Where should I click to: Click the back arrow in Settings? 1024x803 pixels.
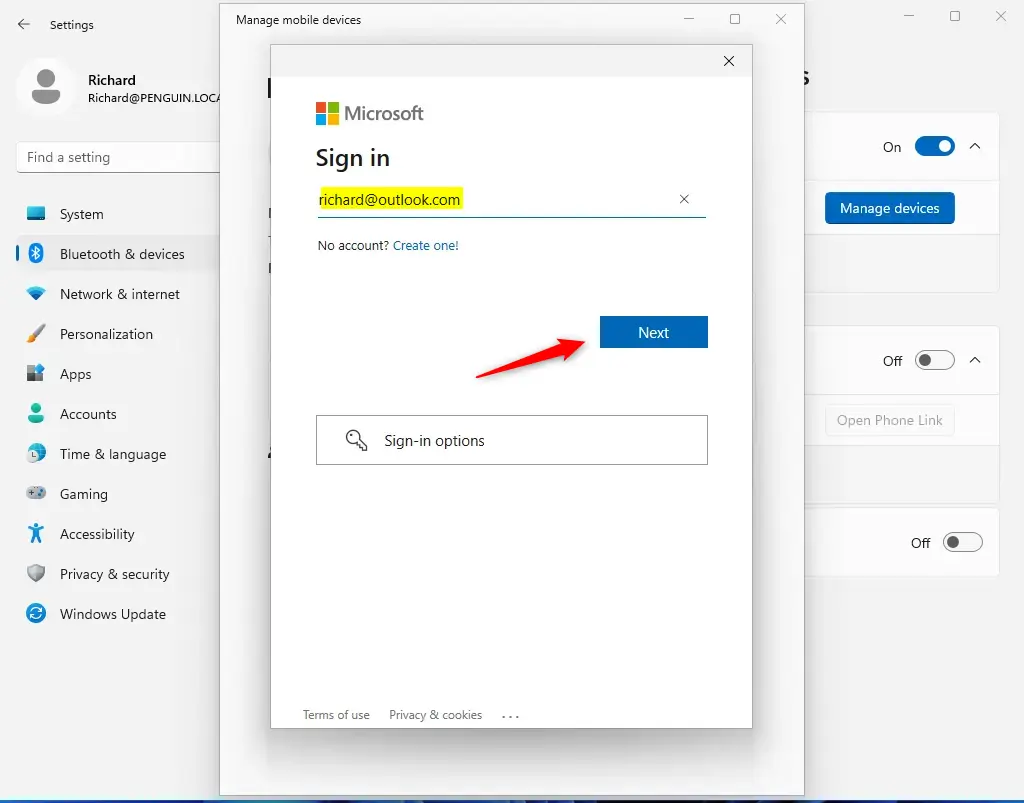(x=24, y=24)
